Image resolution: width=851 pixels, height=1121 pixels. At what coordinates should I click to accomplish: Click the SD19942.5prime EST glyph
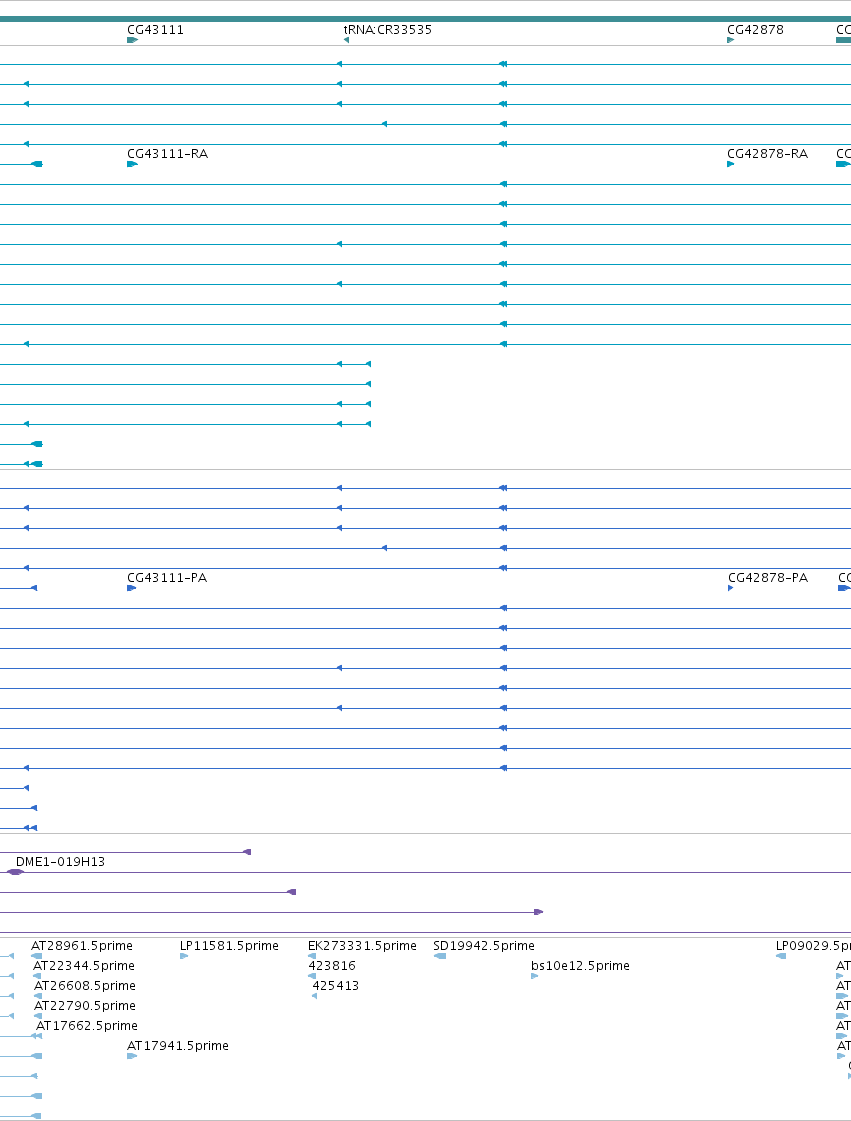[x=440, y=956]
